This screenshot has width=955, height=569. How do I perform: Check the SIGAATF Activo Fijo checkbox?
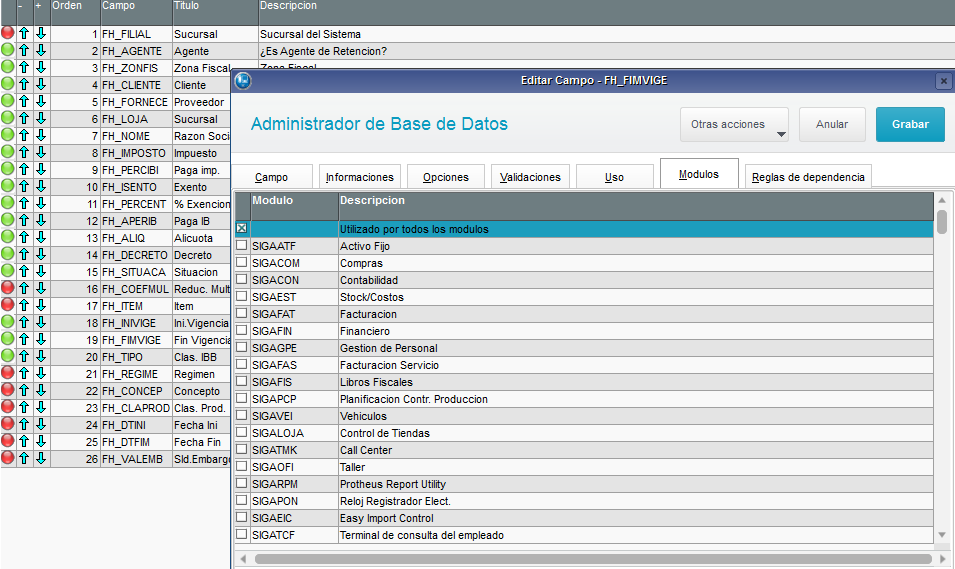pyautogui.click(x=242, y=246)
